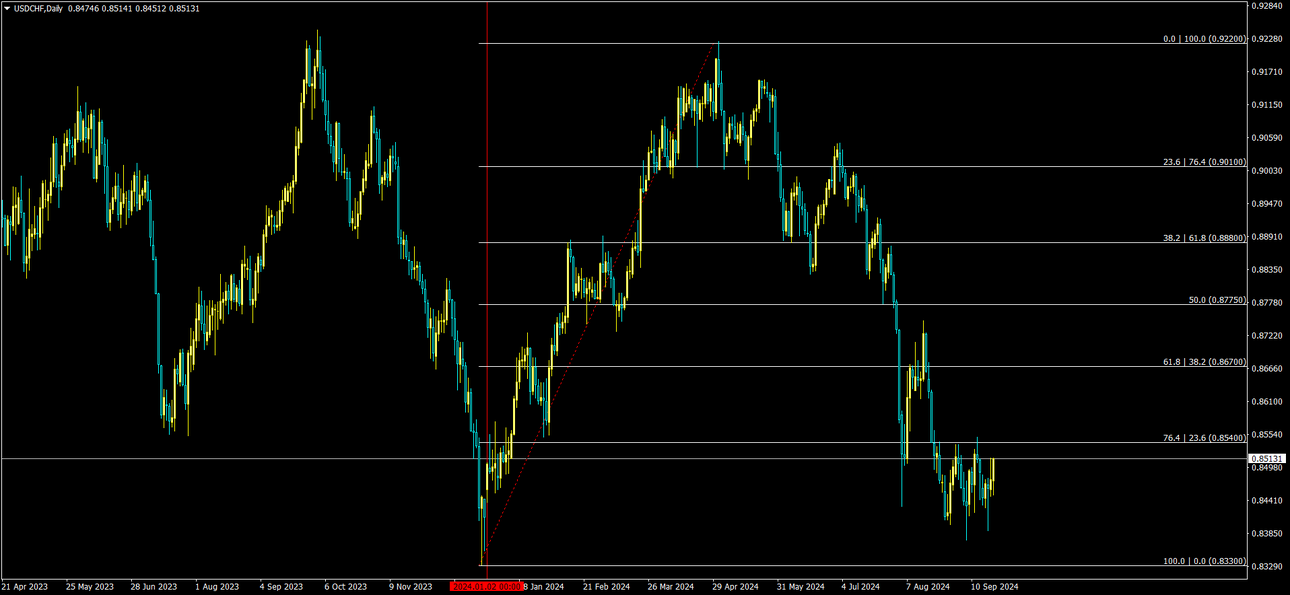The image size is (1290, 595).
Task: Click the 1 Aug 2023 date label
Action: point(217,587)
